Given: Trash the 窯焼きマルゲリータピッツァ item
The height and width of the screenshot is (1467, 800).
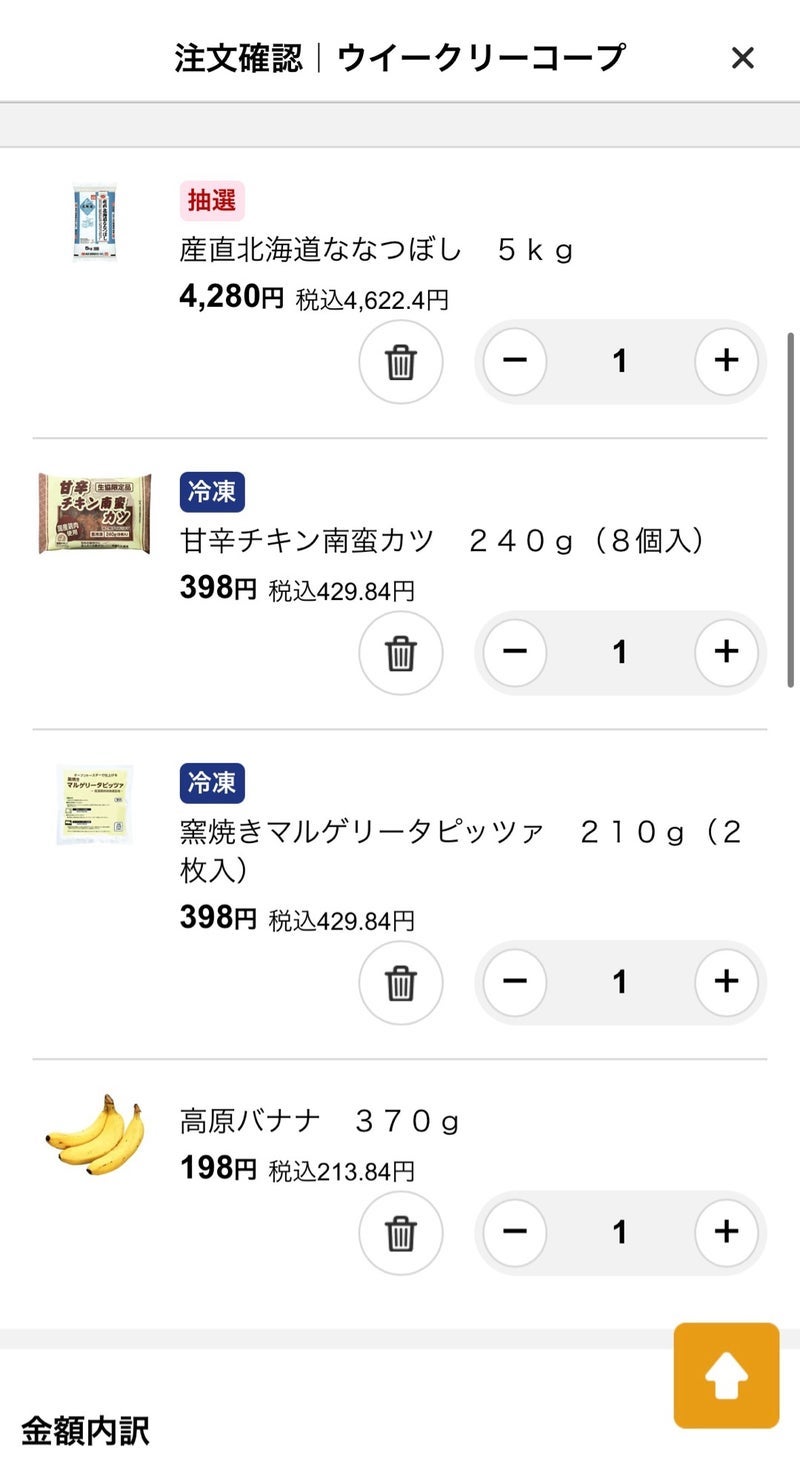Looking at the screenshot, I should (400, 982).
